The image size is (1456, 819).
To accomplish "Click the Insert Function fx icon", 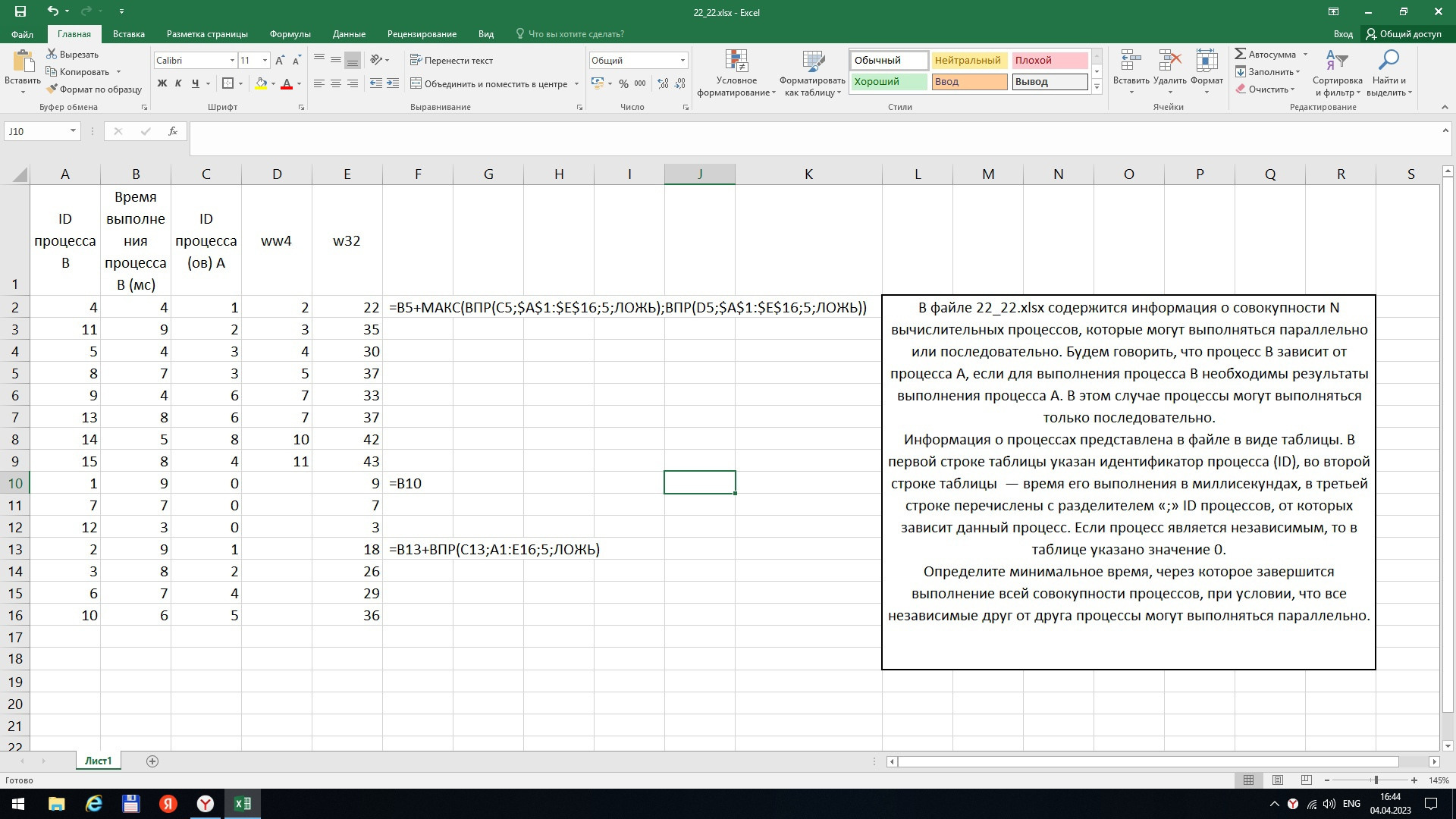I will pos(173,131).
